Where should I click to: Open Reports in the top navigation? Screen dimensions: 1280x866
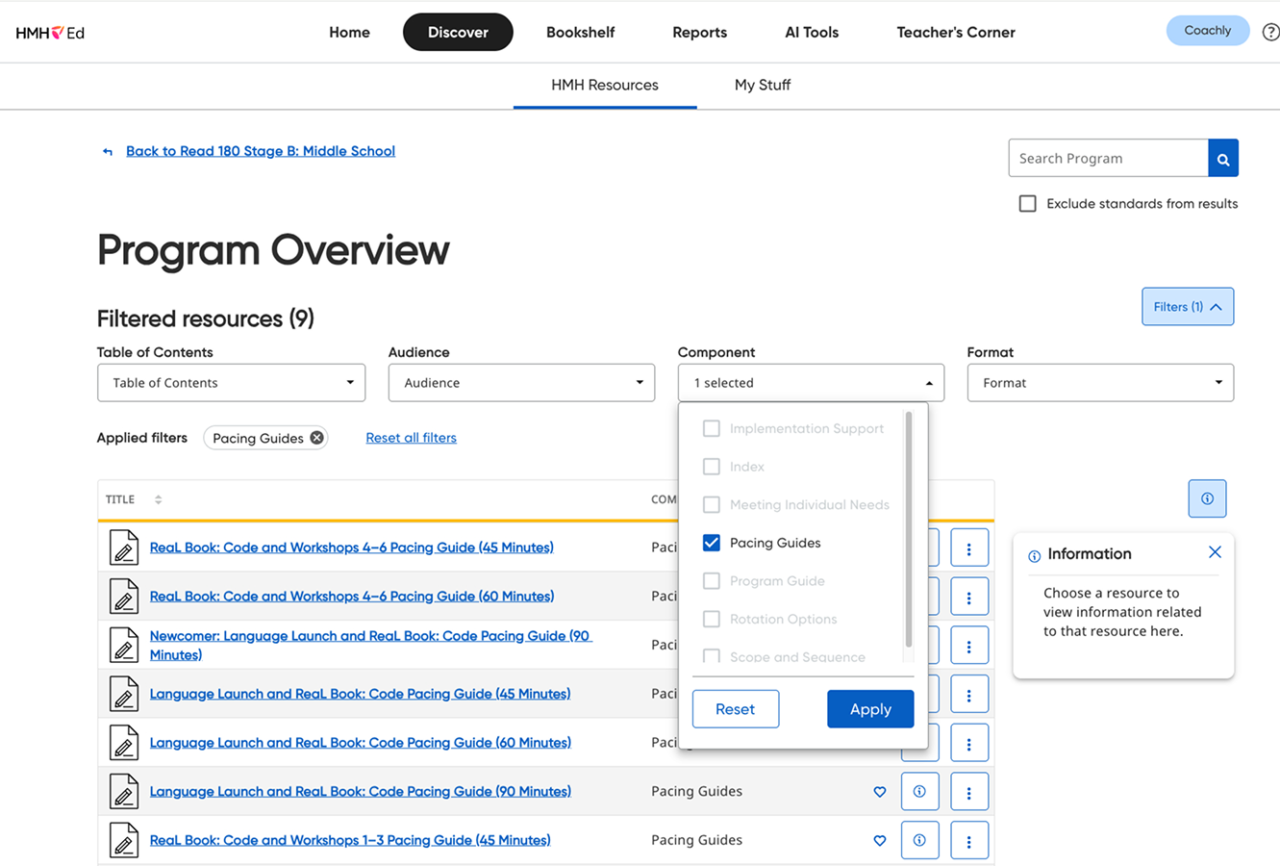[x=700, y=32]
